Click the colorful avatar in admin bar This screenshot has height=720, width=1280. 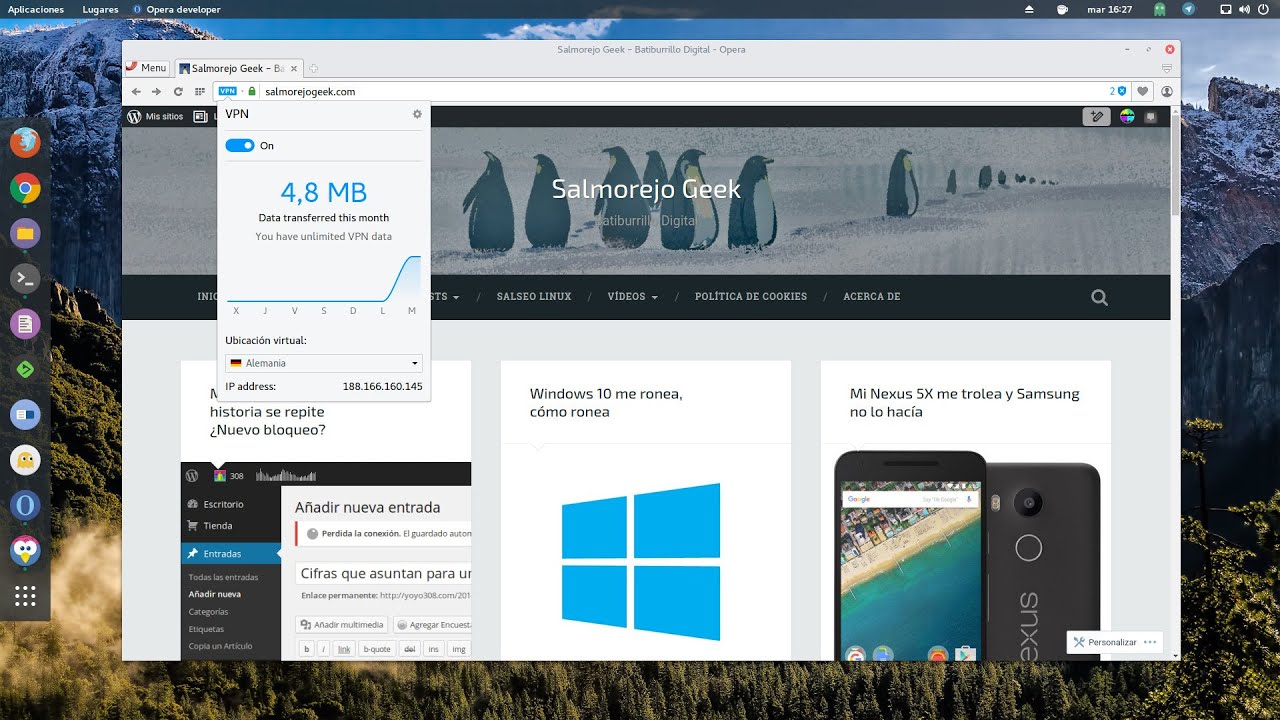pyautogui.click(x=1127, y=116)
